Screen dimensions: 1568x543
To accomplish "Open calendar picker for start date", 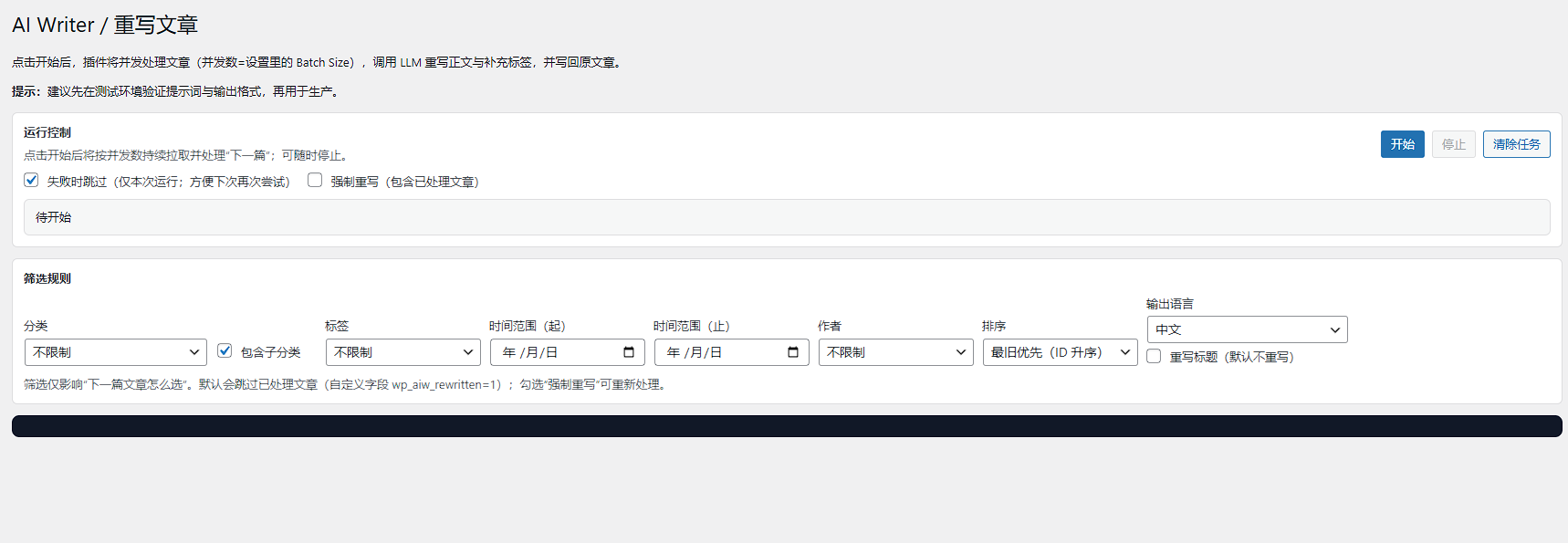I will (x=629, y=352).
